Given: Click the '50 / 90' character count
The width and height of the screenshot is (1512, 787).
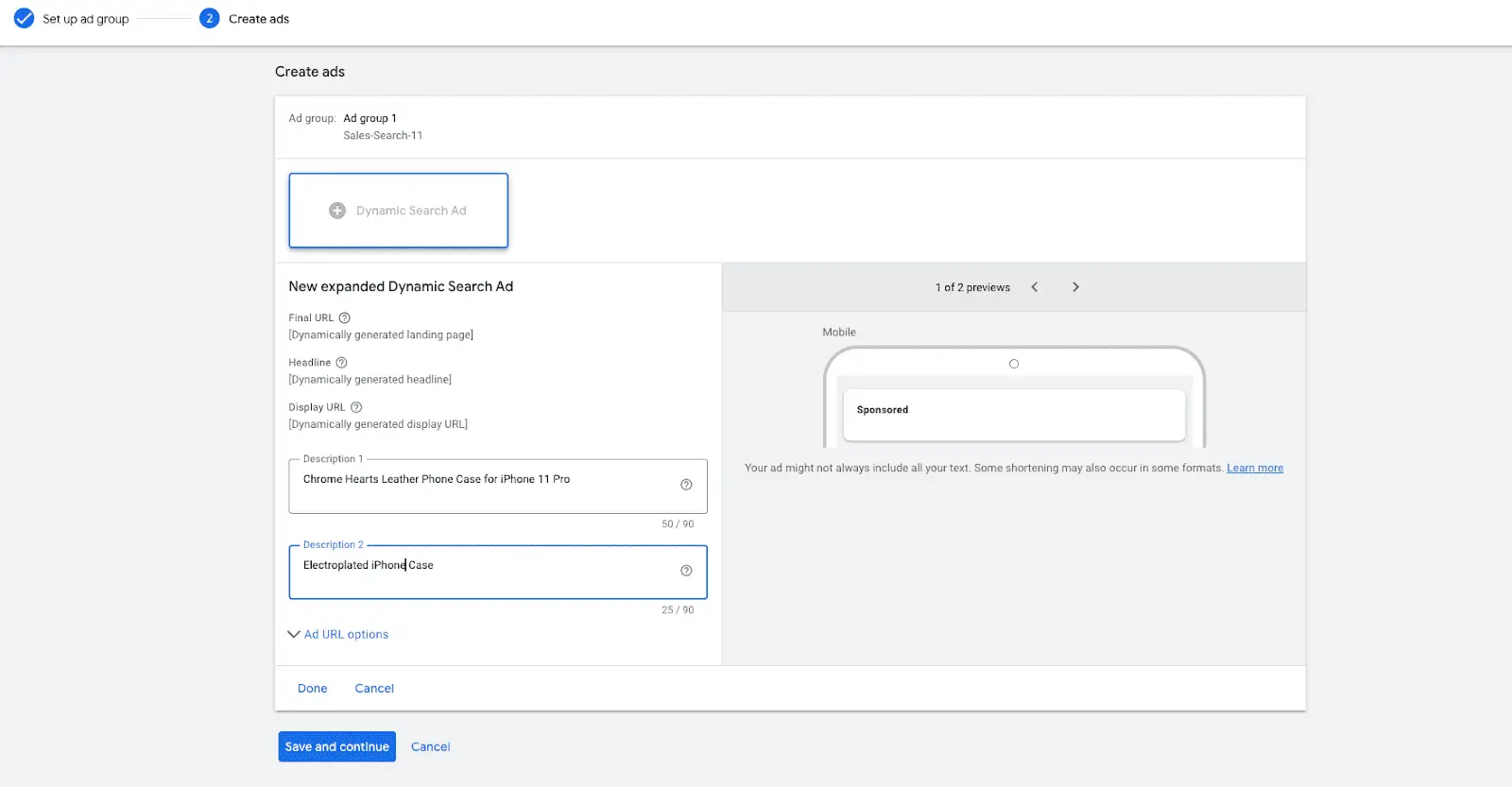Looking at the screenshot, I should coord(678,524).
